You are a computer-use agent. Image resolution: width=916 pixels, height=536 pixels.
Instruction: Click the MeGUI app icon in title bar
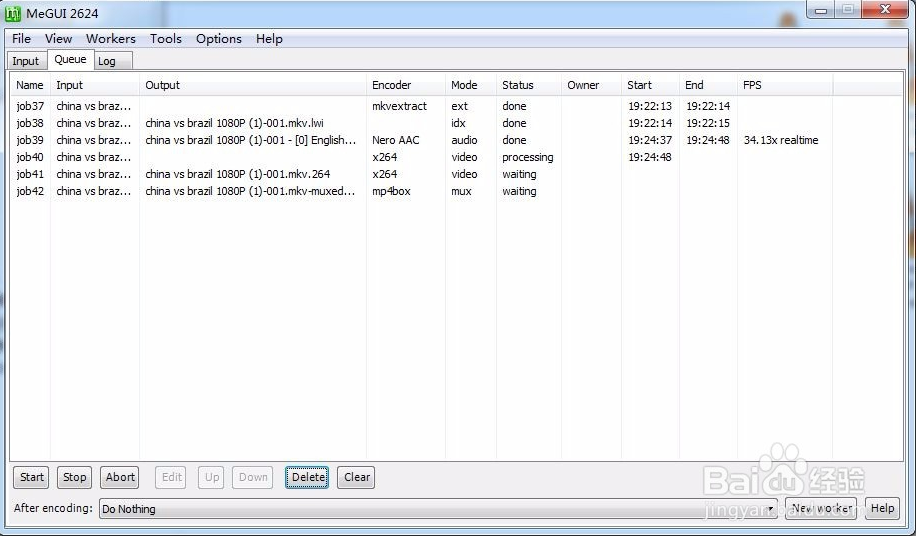[13, 13]
